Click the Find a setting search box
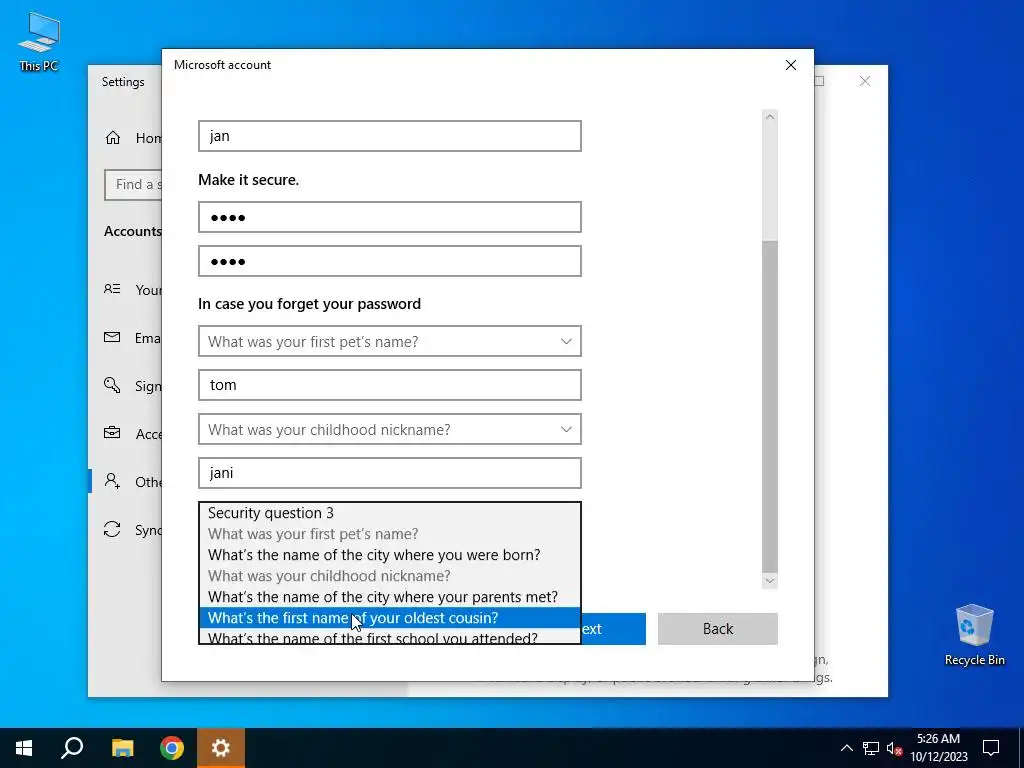Screen dimensions: 1024x768 click(133, 185)
